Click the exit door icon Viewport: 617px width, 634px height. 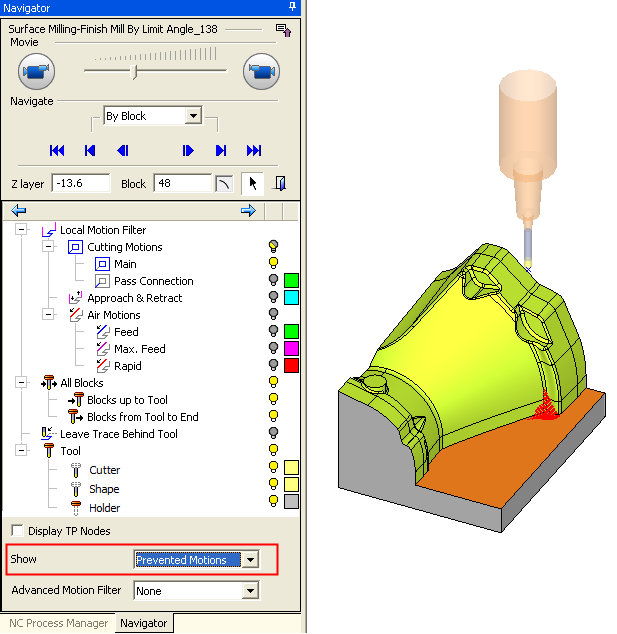tap(280, 184)
